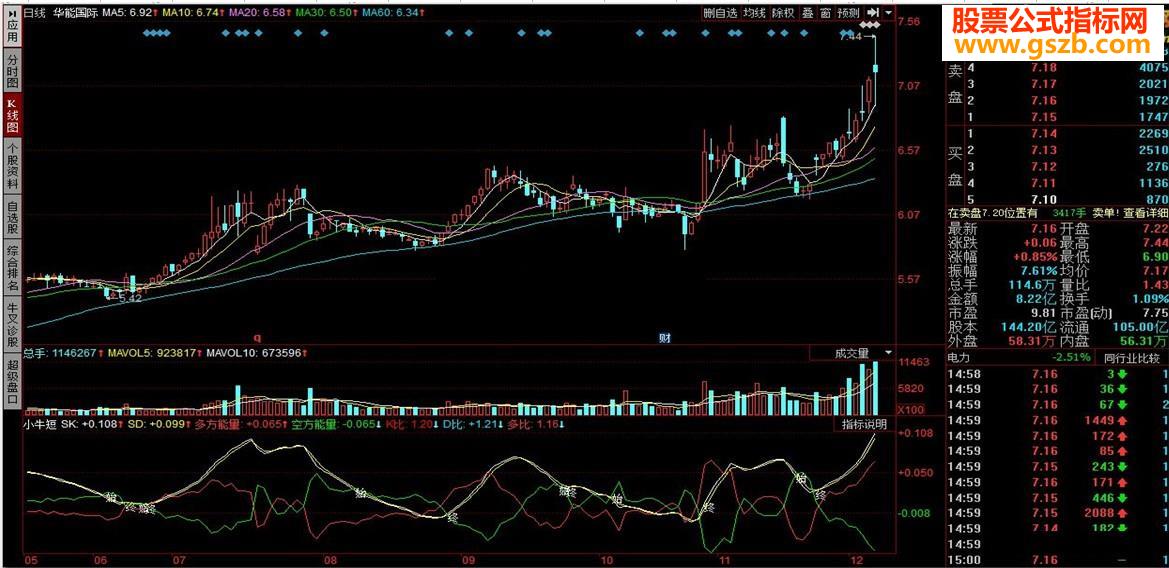The image size is (1169, 568).
Task: Click the 5.42 low price marker
Action: click(129, 297)
